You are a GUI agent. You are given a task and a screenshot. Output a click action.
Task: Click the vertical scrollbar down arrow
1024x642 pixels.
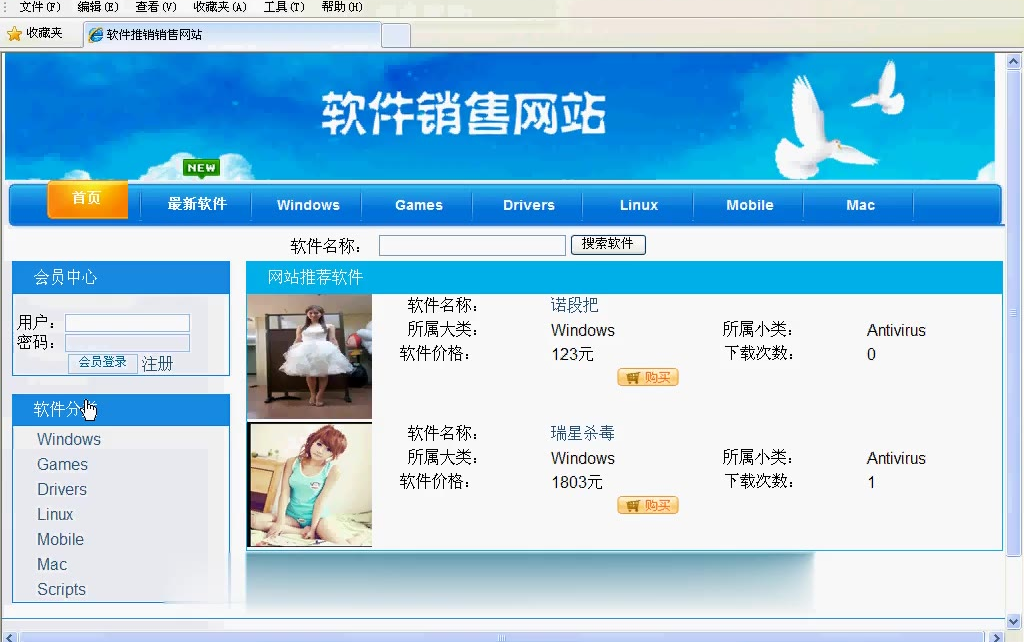1014,622
